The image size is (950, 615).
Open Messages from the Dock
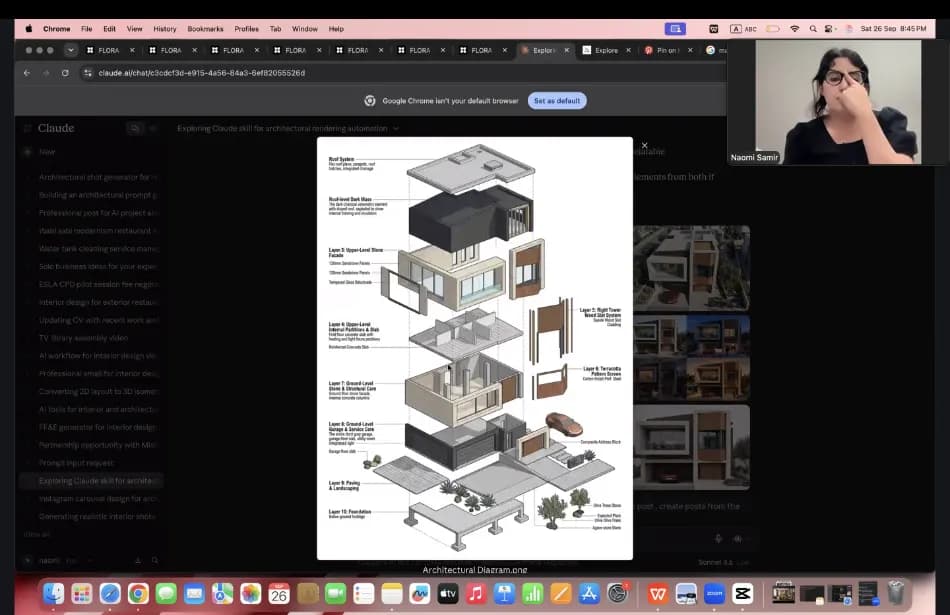point(166,594)
